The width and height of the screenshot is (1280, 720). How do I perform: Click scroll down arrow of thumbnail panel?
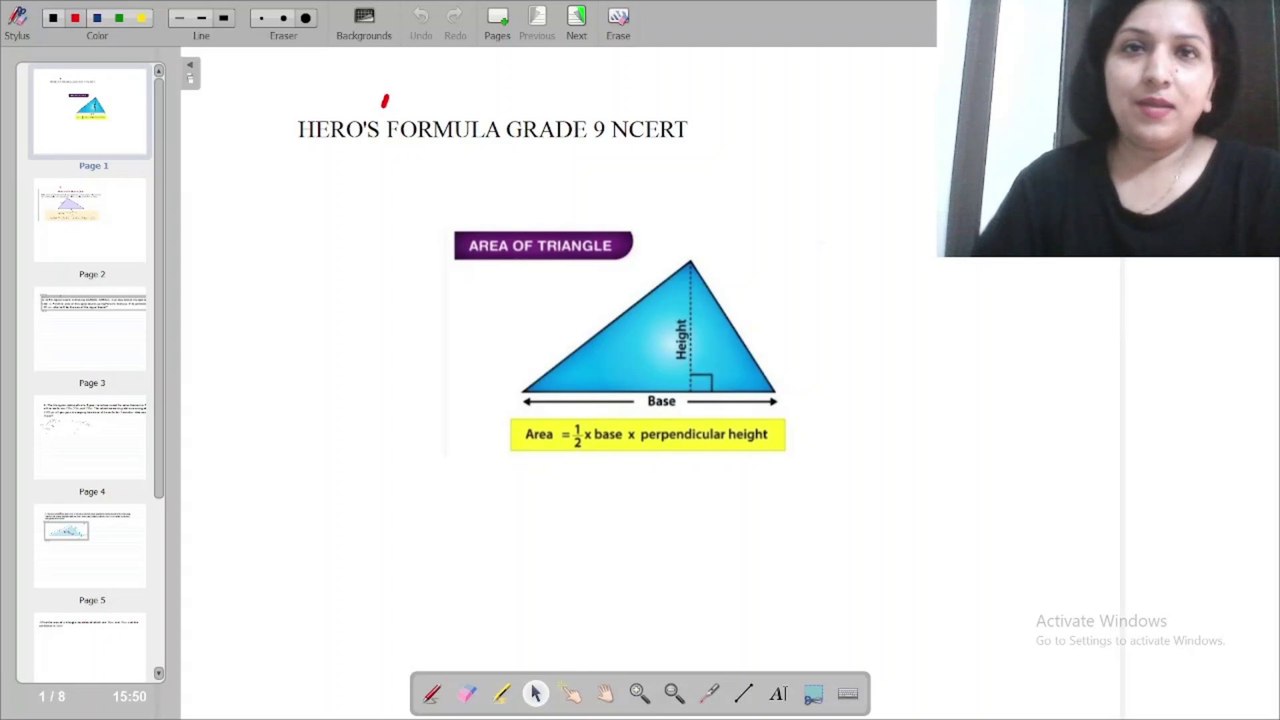coord(158,674)
